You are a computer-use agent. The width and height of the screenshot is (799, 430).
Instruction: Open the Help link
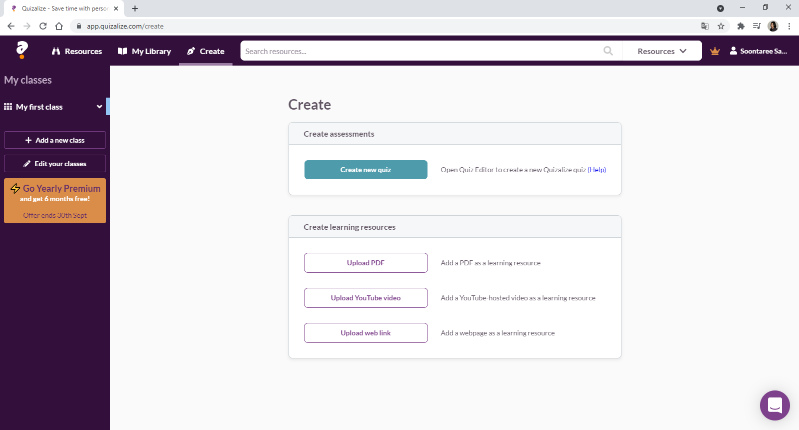[x=597, y=170]
